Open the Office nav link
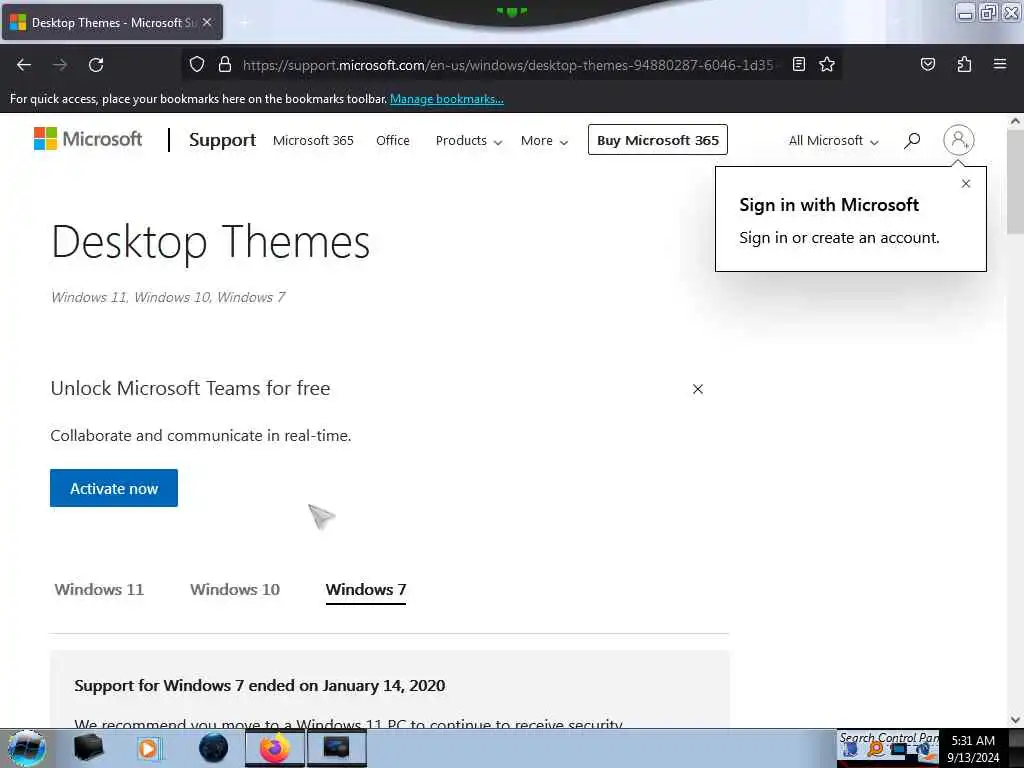The height and width of the screenshot is (768, 1024). click(392, 140)
